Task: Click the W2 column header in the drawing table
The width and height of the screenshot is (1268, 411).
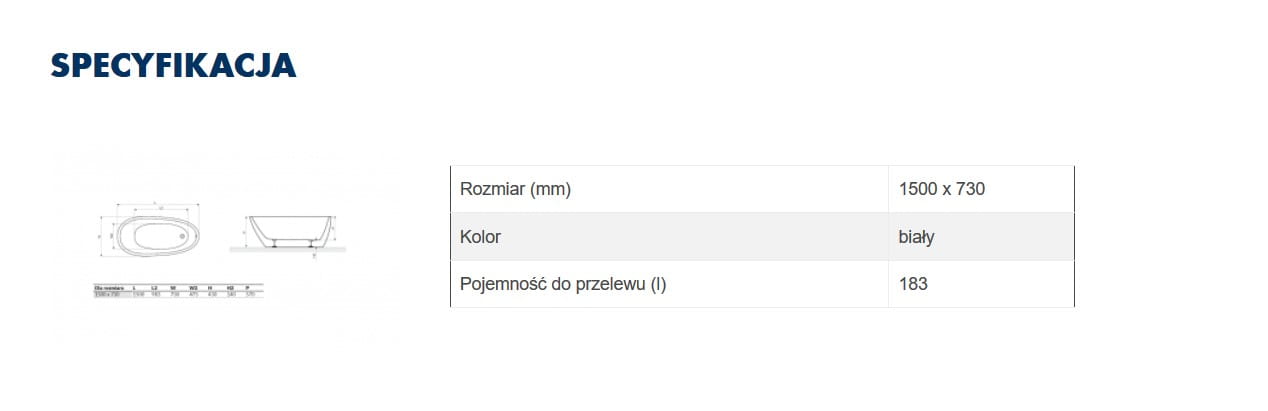Action: pyautogui.click(x=193, y=287)
